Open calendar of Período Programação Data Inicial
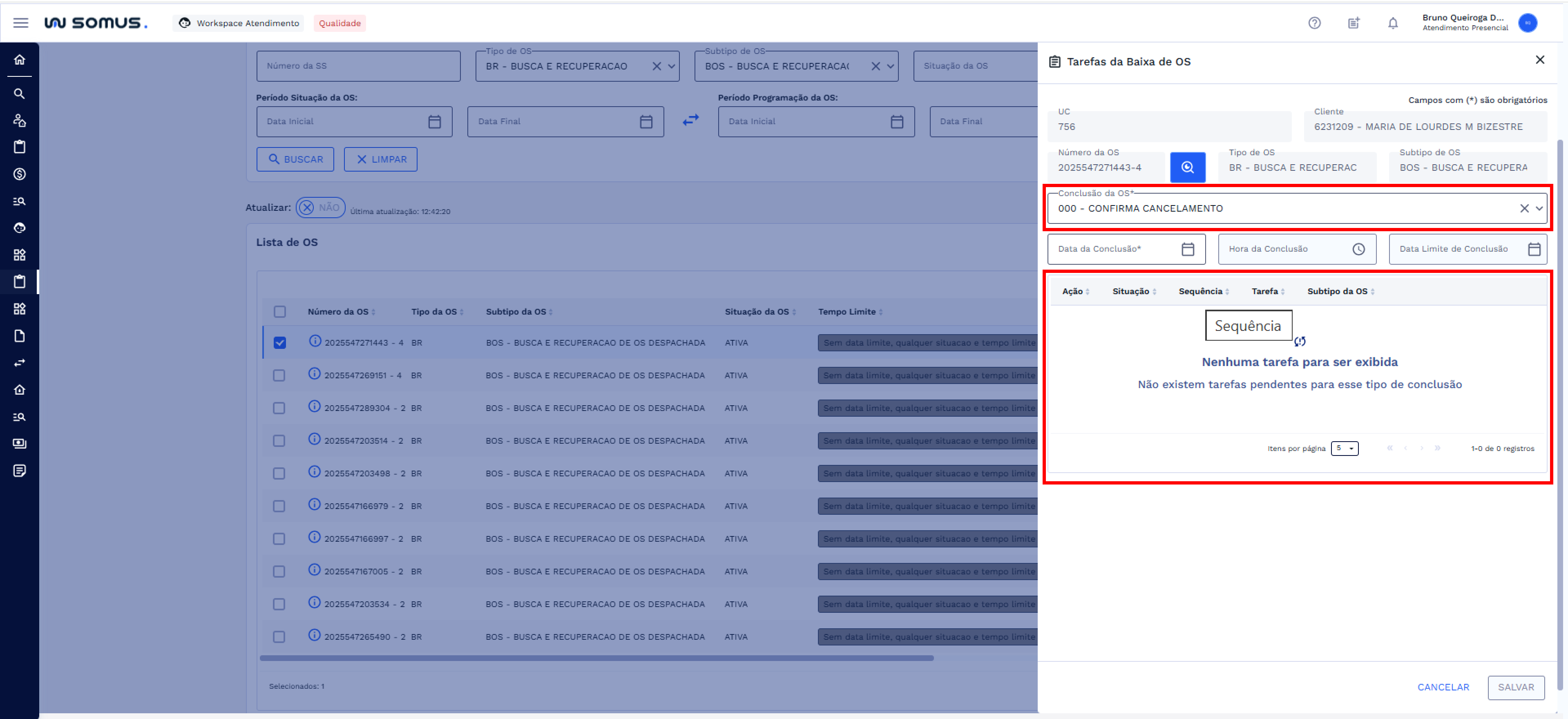 [x=897, y=122]
